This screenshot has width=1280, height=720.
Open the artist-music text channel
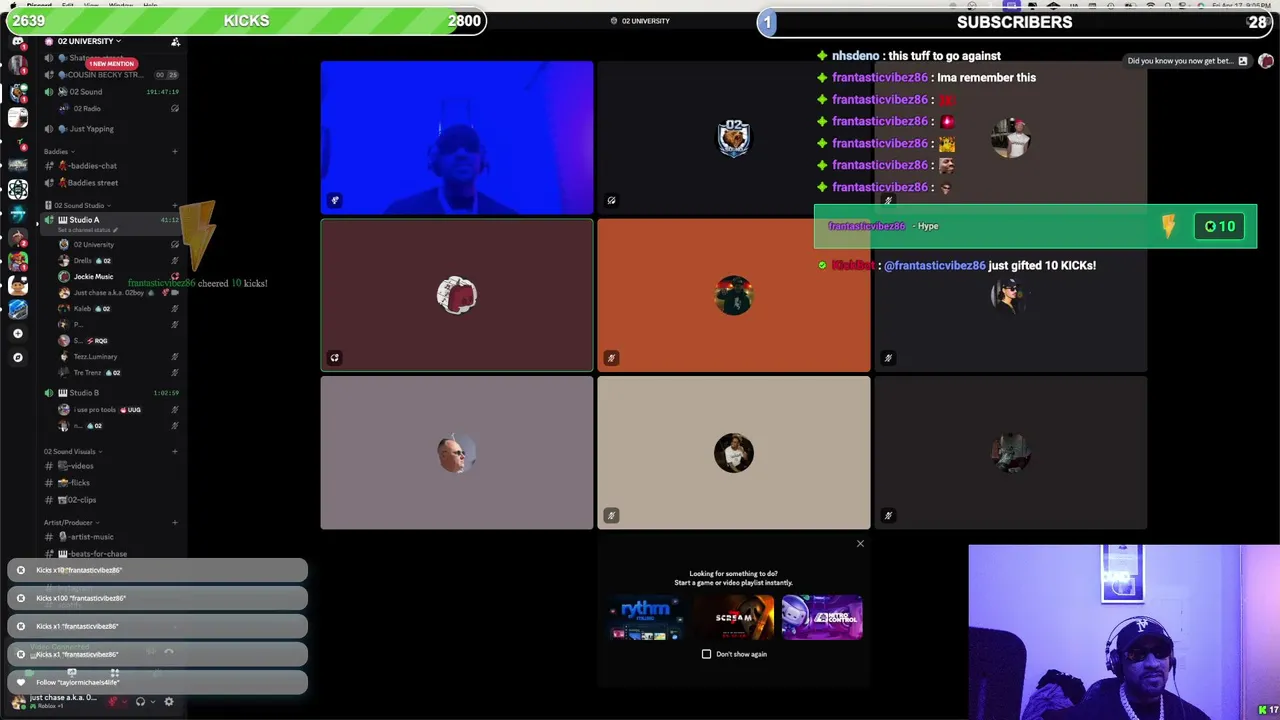110,536
